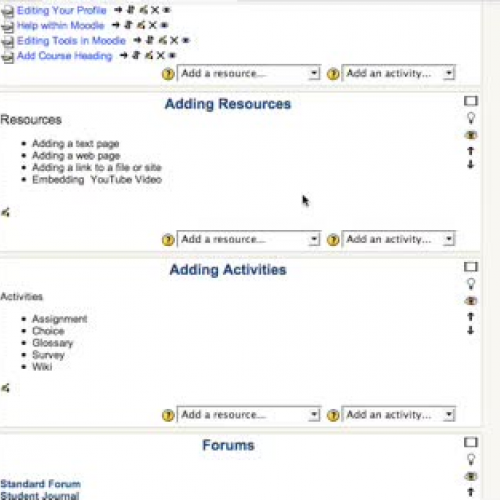This screenshot has height=500, width=500.
Task: Move Adding Activities topic down
Action: 471,330
